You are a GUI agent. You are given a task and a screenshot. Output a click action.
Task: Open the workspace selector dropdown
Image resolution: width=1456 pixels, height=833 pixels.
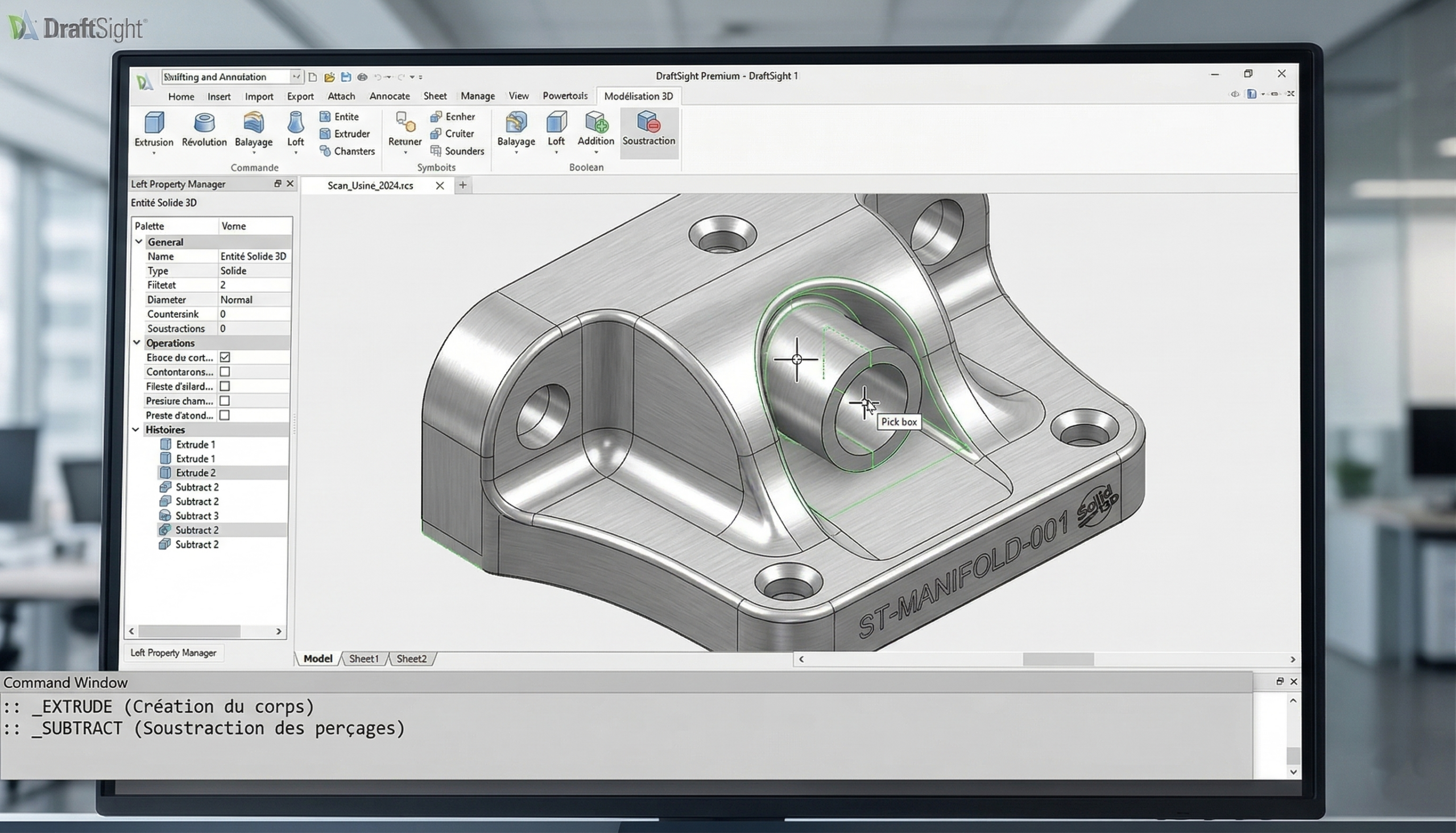click(x=296, y=76)
